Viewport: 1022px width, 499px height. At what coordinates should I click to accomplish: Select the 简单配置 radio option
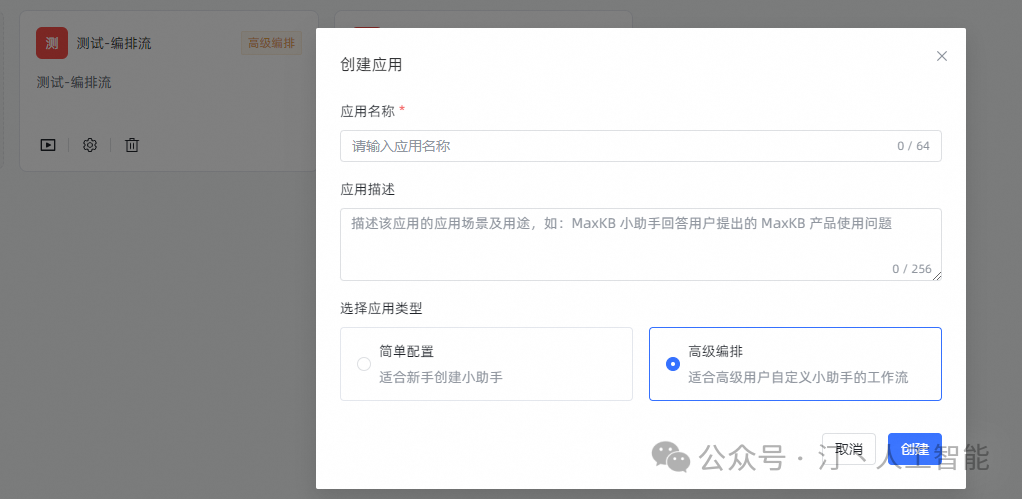(x=364, y=364)
